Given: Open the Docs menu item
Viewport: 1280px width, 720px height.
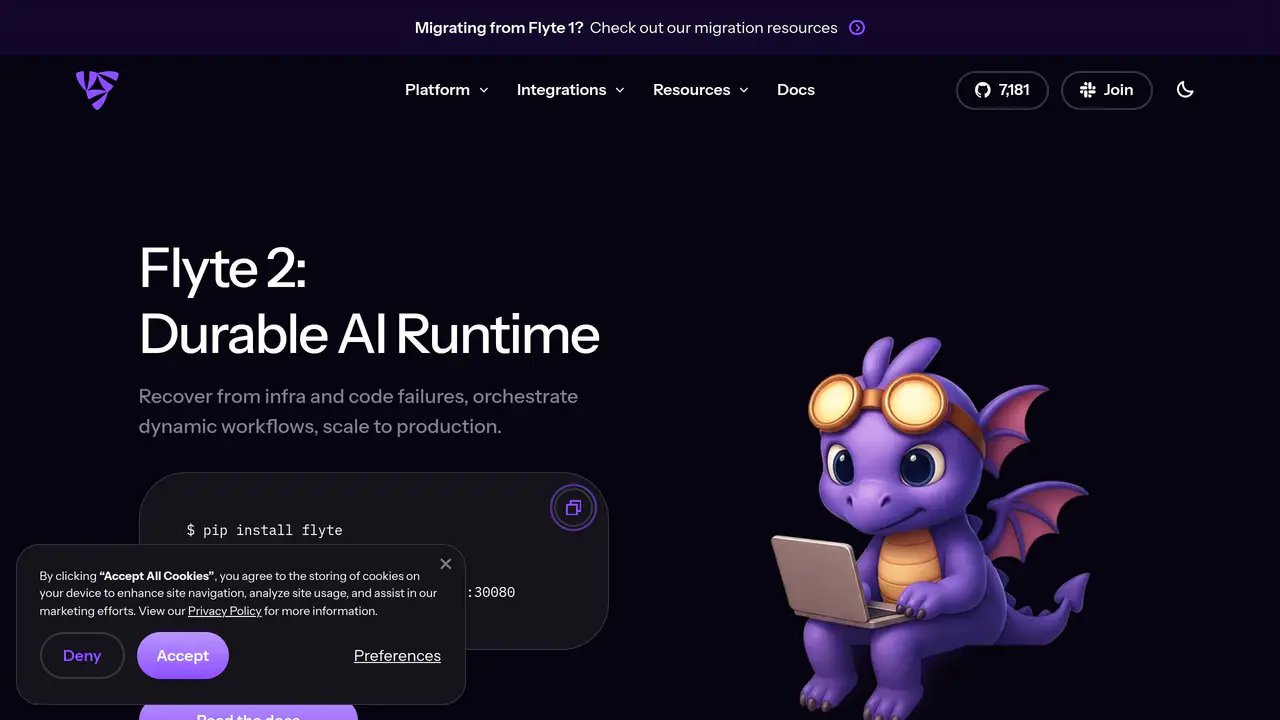Looking at the screenshot, I should [x=796, y=90].
